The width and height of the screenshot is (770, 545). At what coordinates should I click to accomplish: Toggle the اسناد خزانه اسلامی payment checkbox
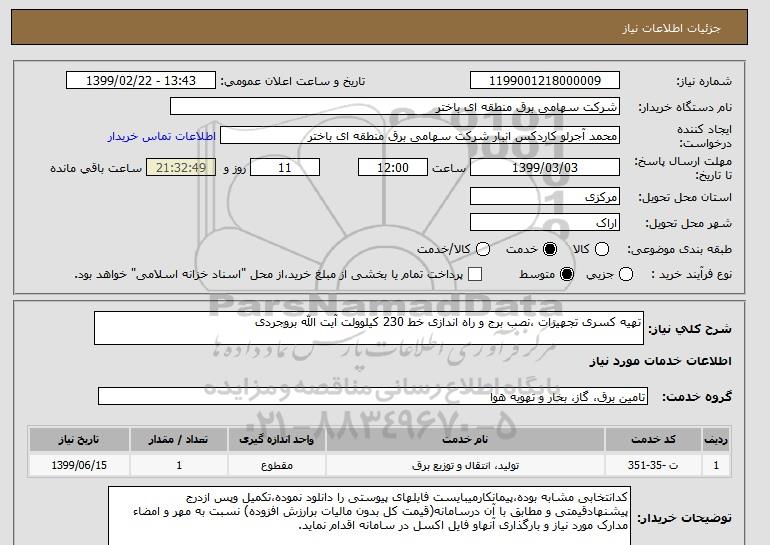pos(475,274)
